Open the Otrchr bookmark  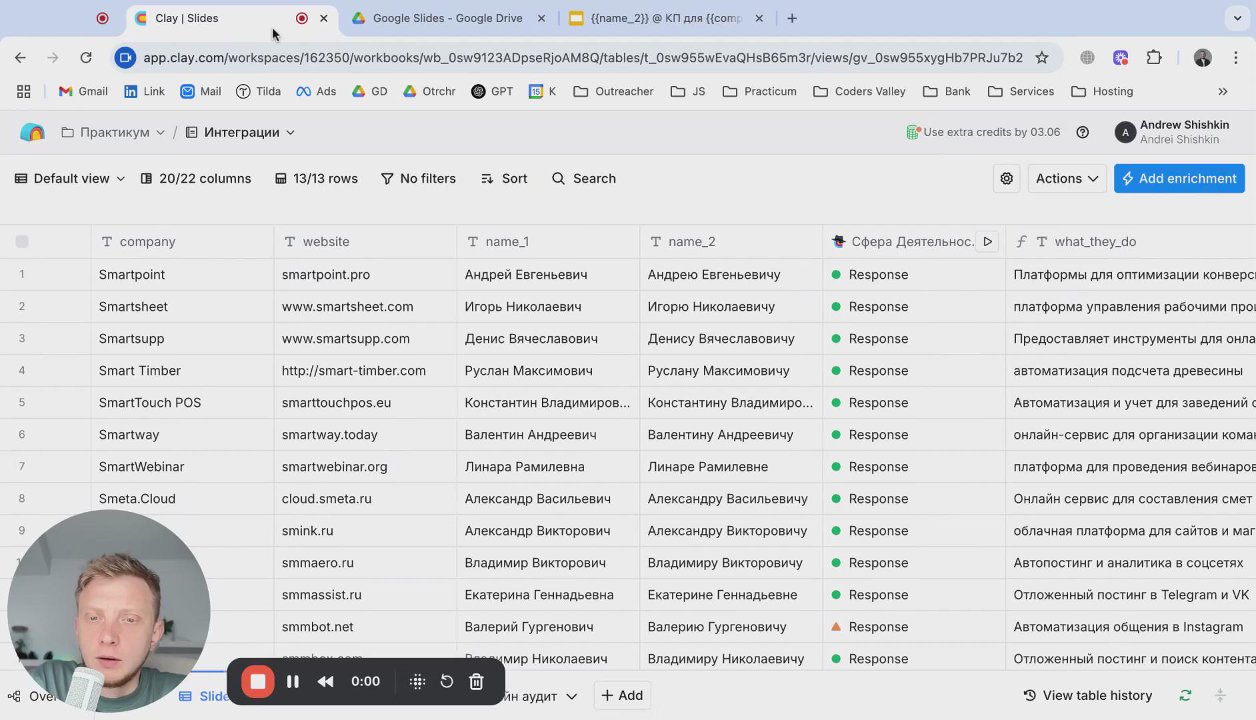tap(429, 91)
